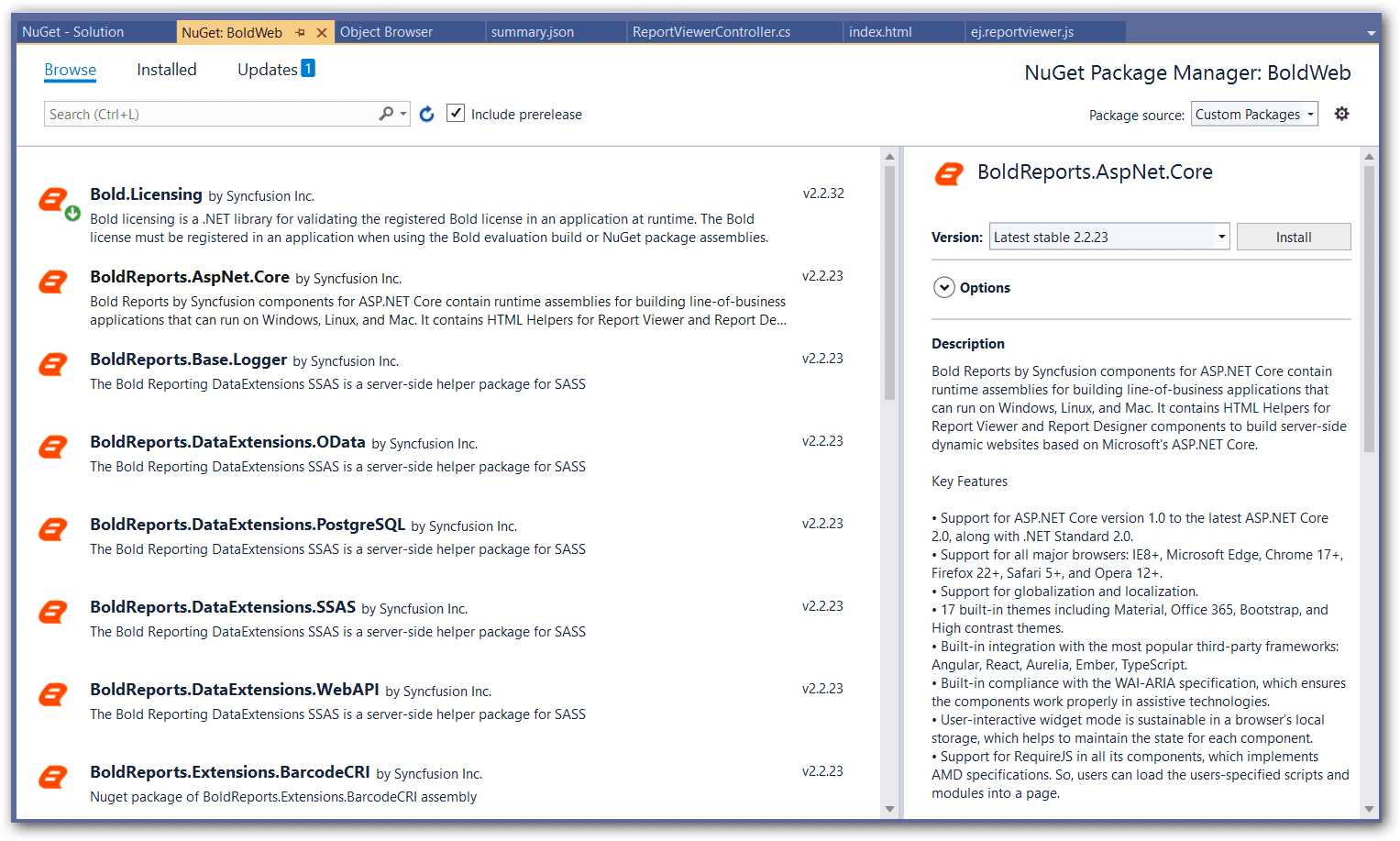
Task: Open the Version dropdown
Action: (1109, 237)
